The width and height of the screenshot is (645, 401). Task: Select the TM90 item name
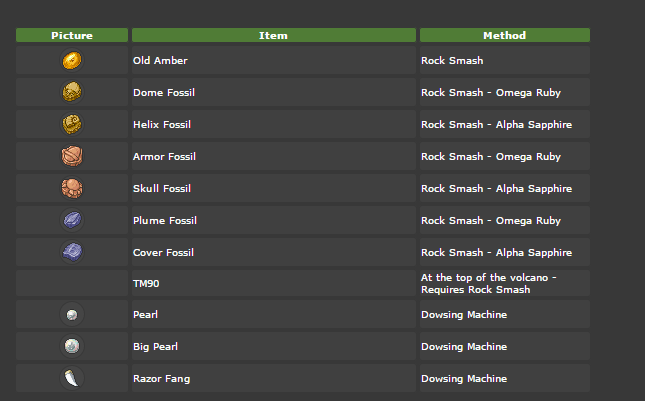(x=146, y=284)
